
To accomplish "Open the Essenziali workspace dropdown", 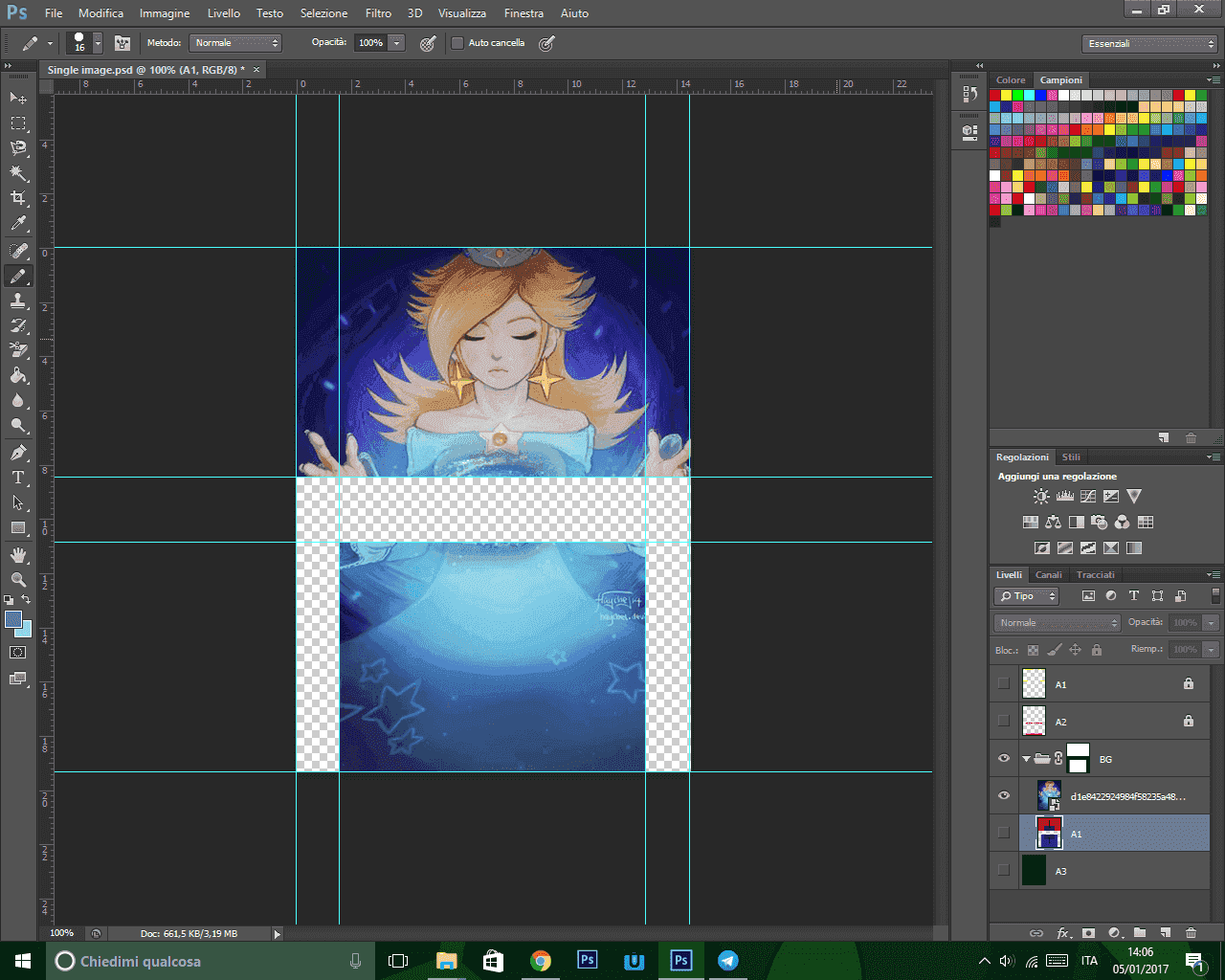I will (x=1150, y=44).
